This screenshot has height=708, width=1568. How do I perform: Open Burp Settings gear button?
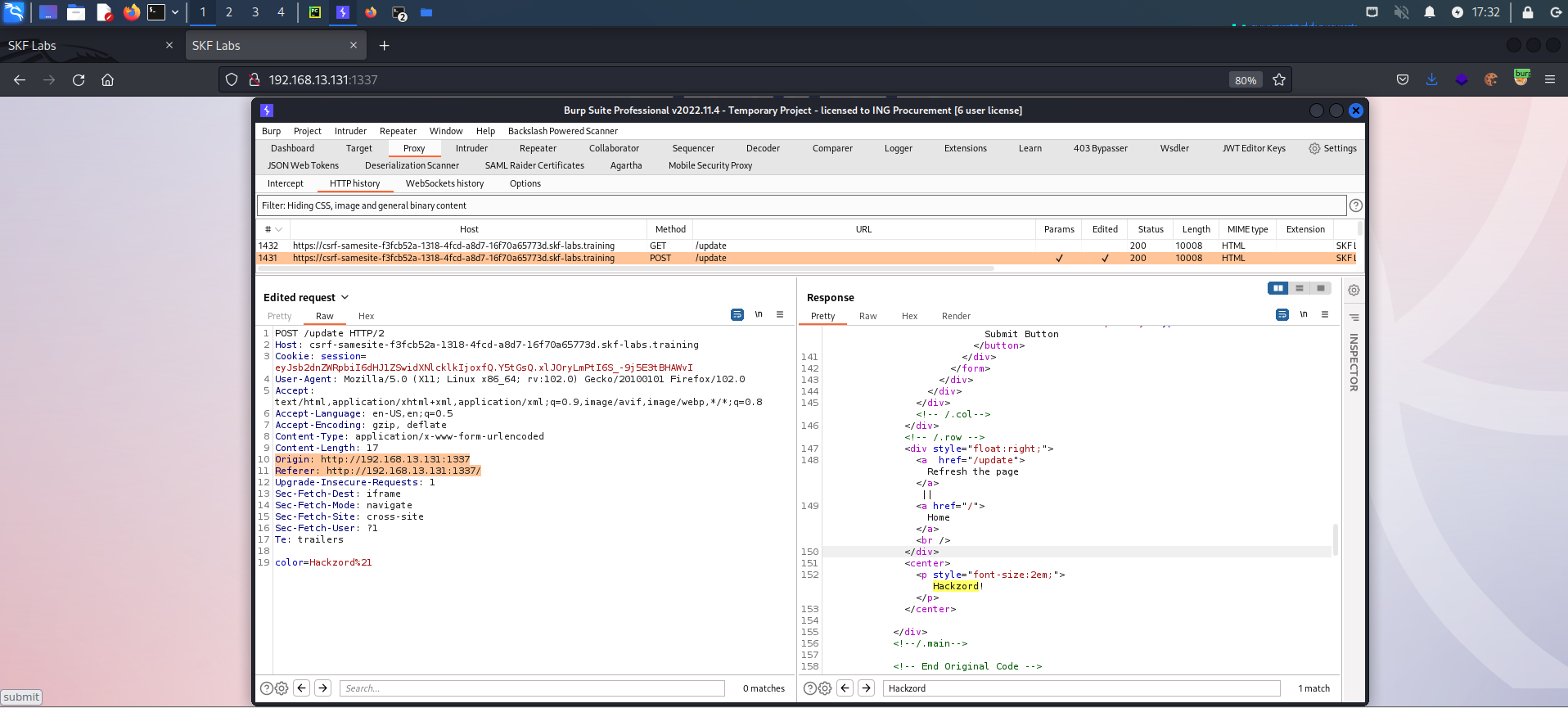[1332, 148]
